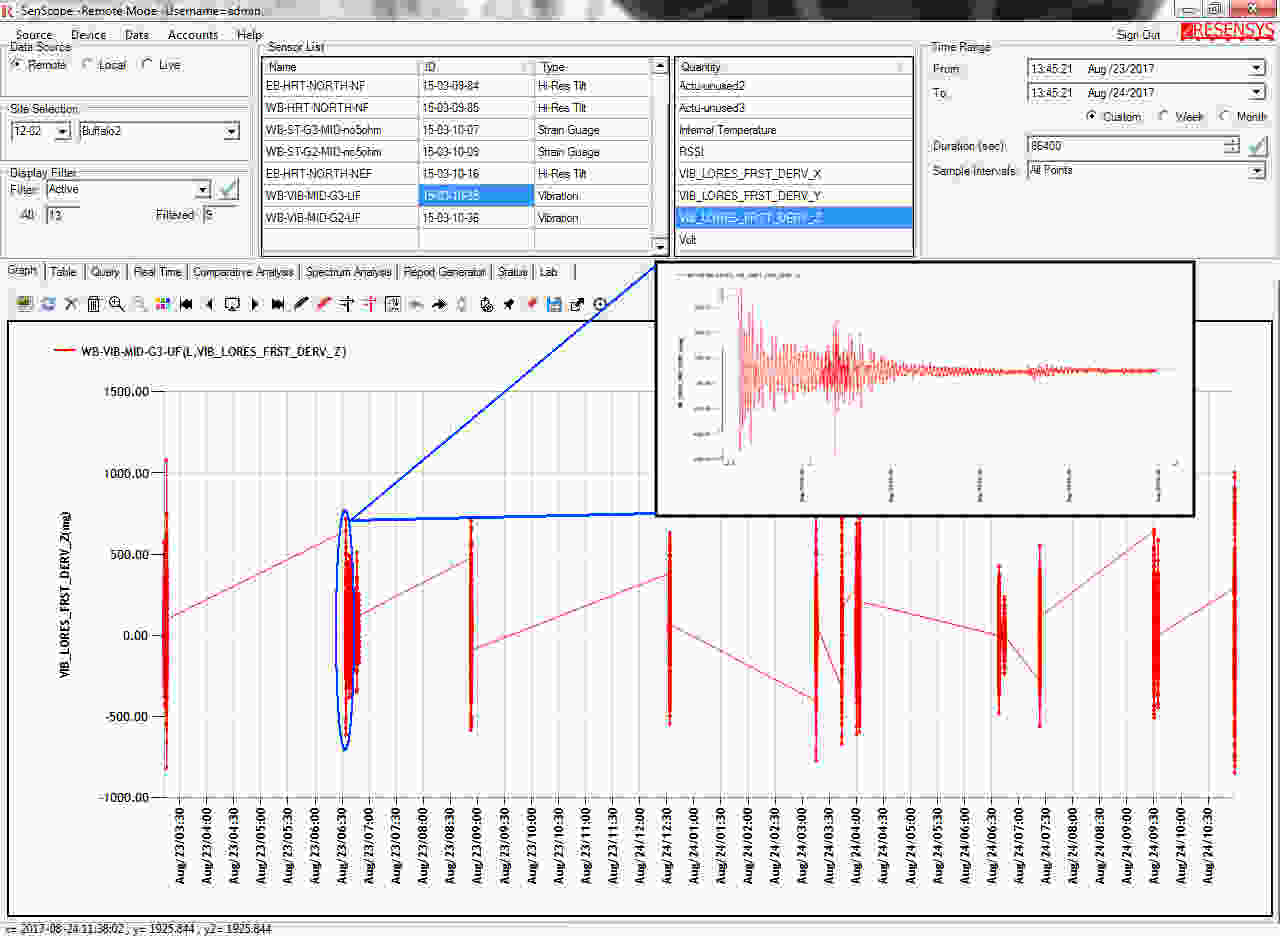
Task: Click the blue floppy save icon
Action: click(x=554, y=303)
